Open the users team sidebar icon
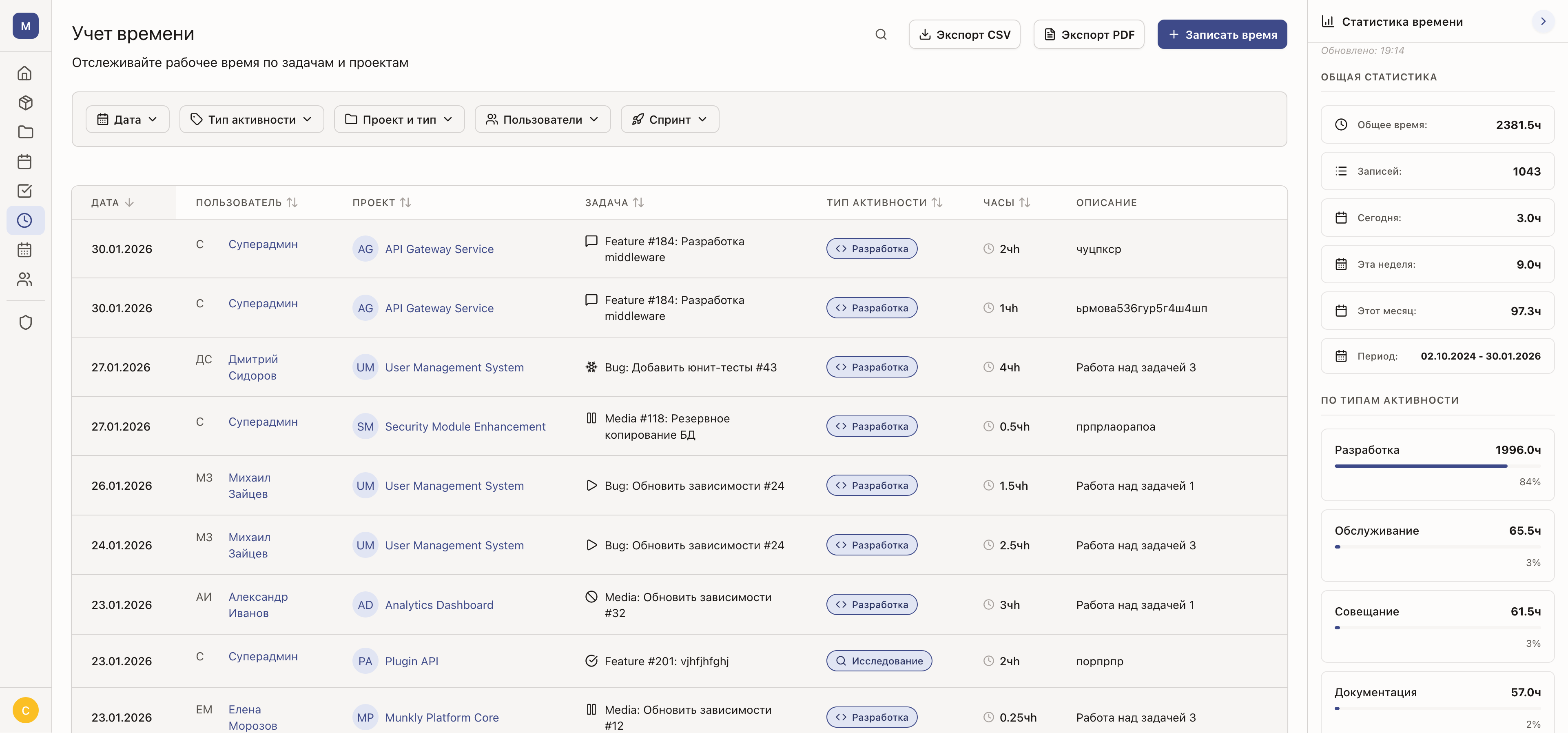 (x=25, y=280)
